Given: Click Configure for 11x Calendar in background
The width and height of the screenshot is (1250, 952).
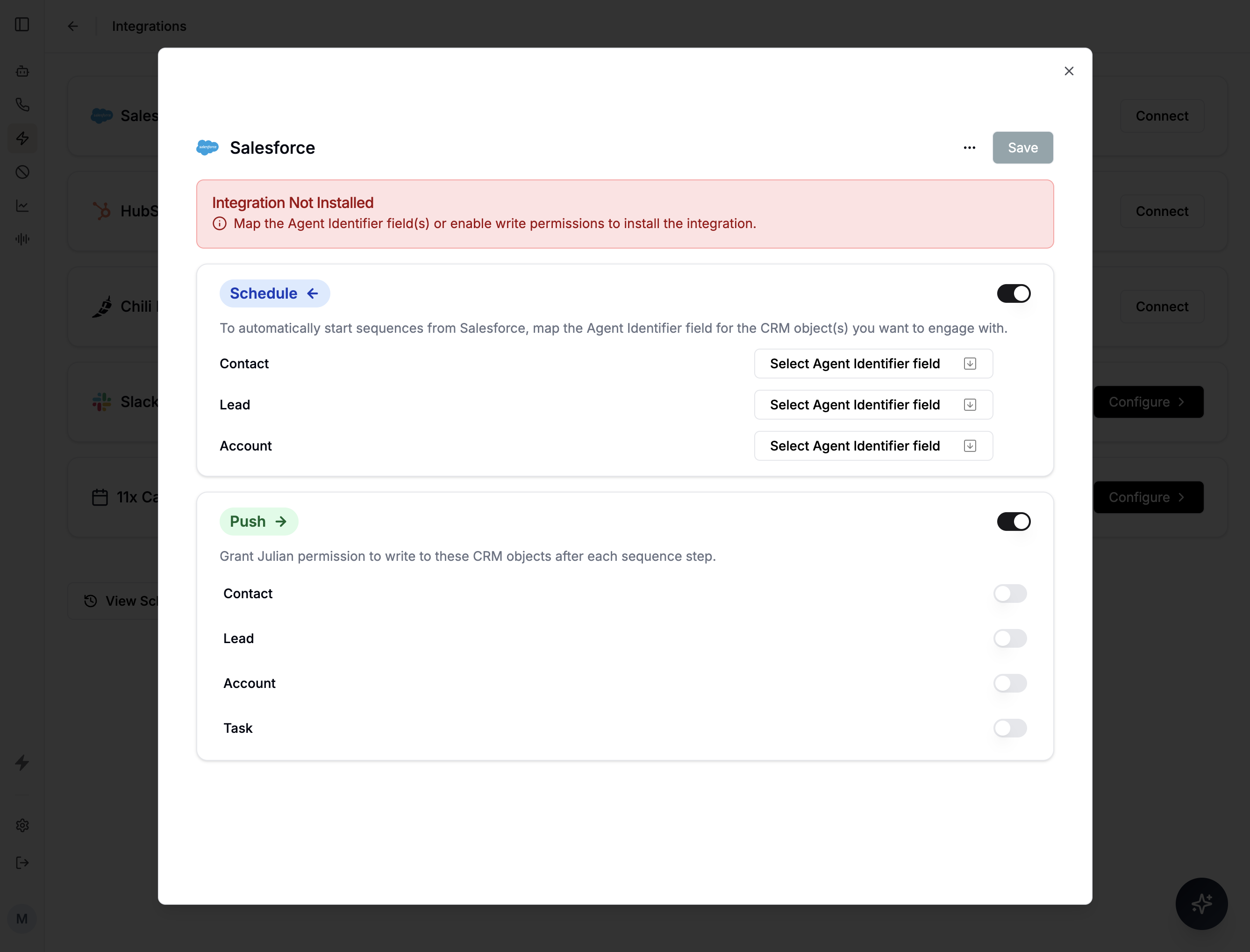Looking at the screenshot, I should point(1148,497).
